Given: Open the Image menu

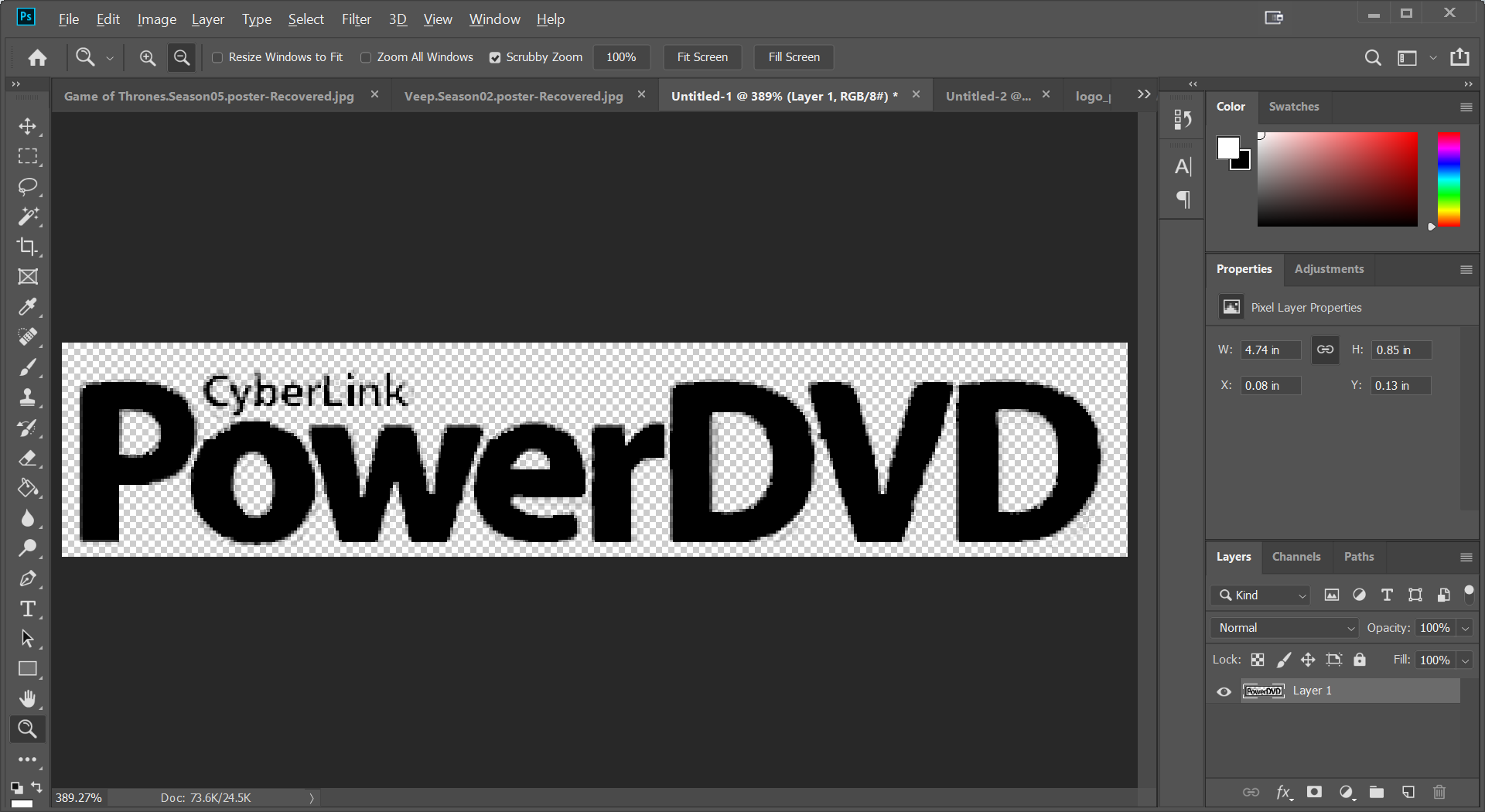Looking at the screenshot, I should [157, 19].
